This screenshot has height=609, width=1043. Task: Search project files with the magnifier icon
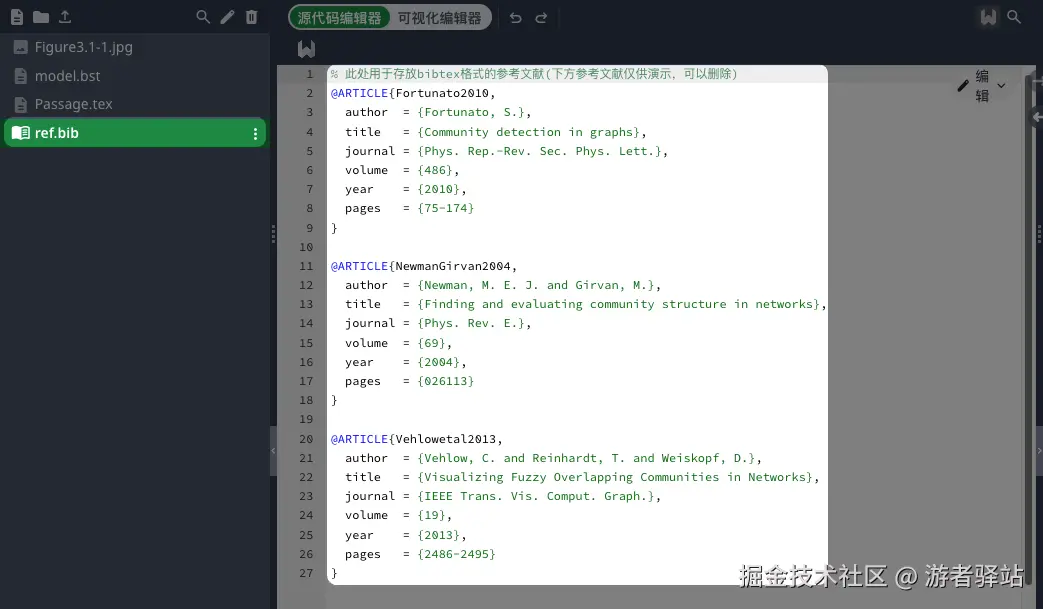[203, 17]
